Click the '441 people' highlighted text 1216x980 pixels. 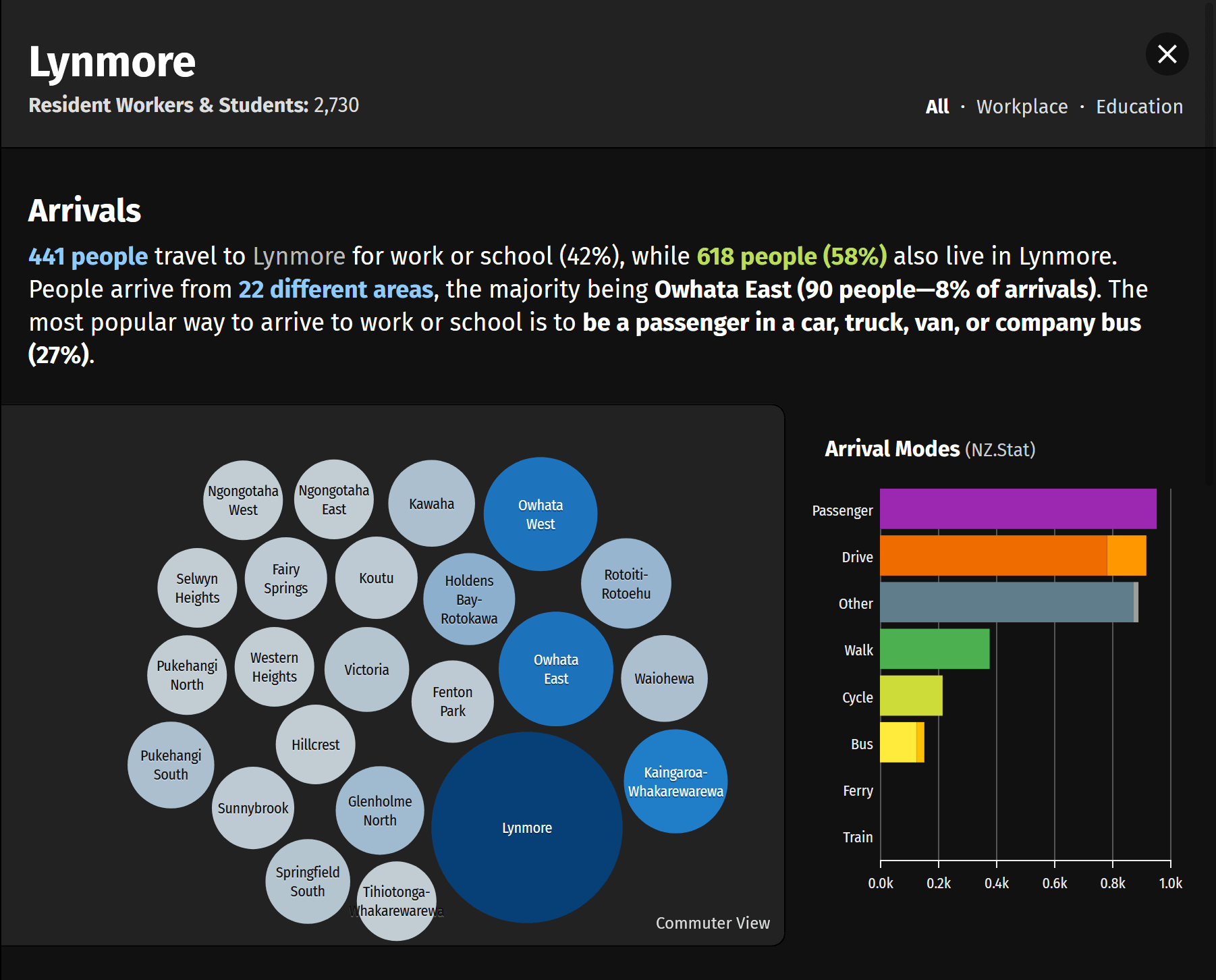[x=88, y=256]
